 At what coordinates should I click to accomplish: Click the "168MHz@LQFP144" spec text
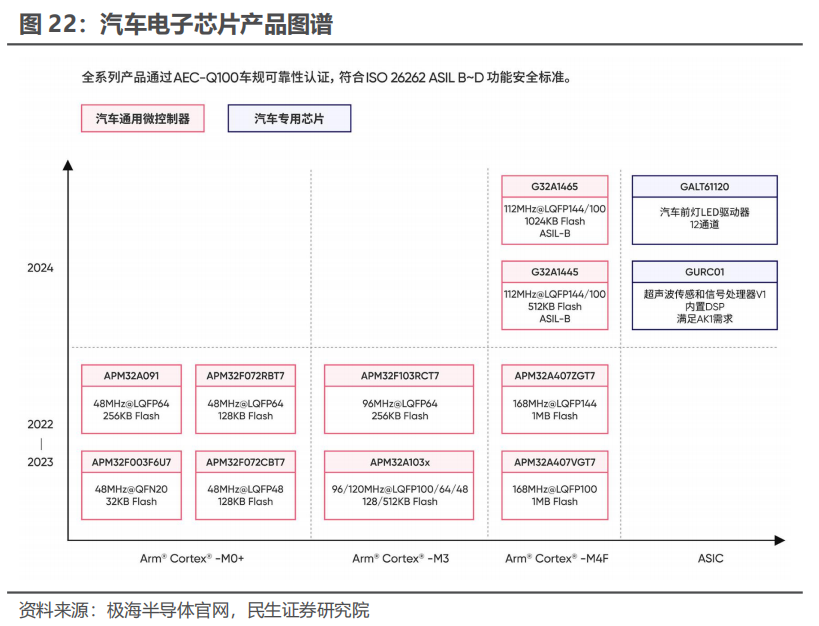point(555,403)
